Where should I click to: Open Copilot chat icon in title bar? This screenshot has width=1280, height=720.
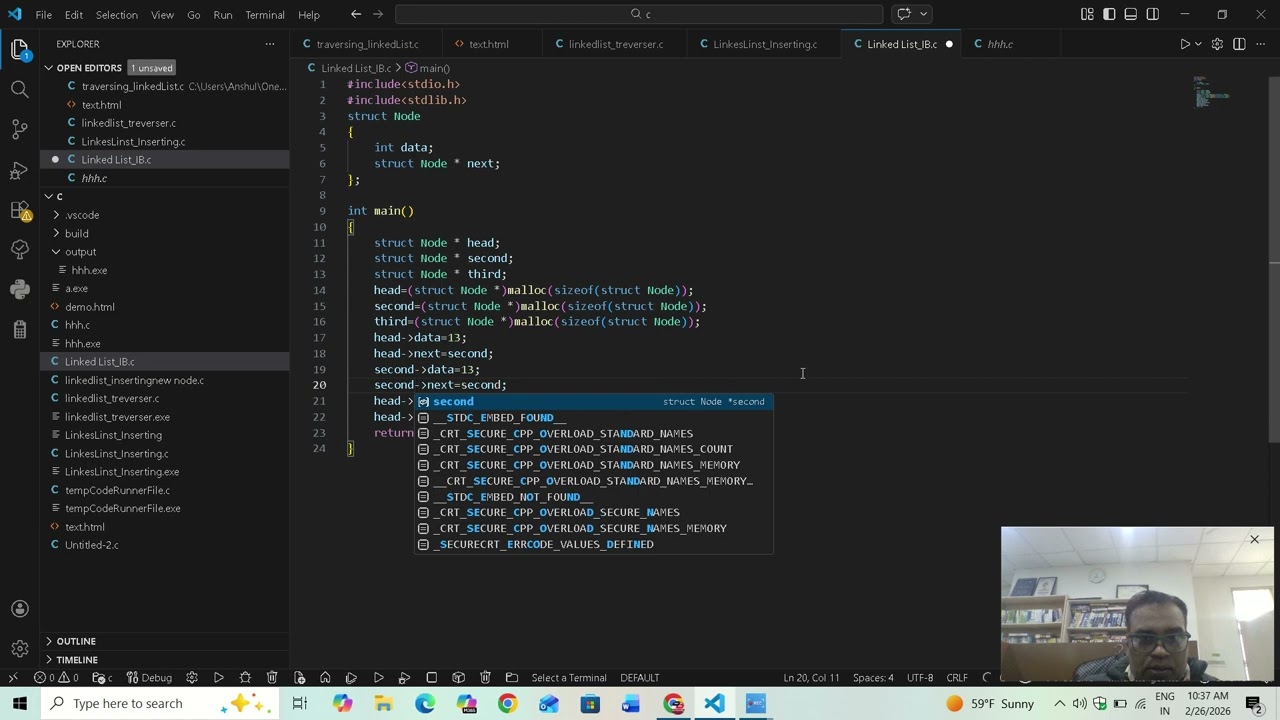pos(904,14)
